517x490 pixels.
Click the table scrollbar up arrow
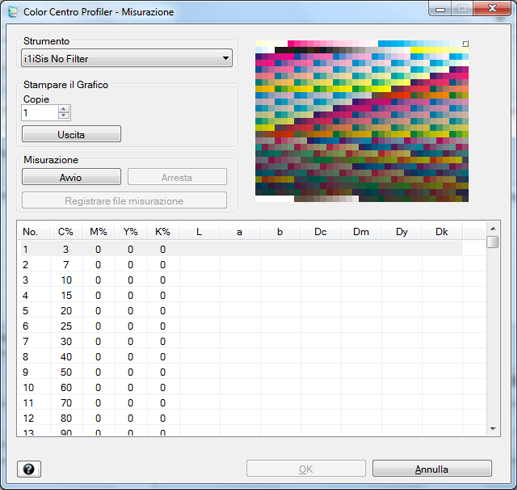pyautogui.click(x=493, y=229)
